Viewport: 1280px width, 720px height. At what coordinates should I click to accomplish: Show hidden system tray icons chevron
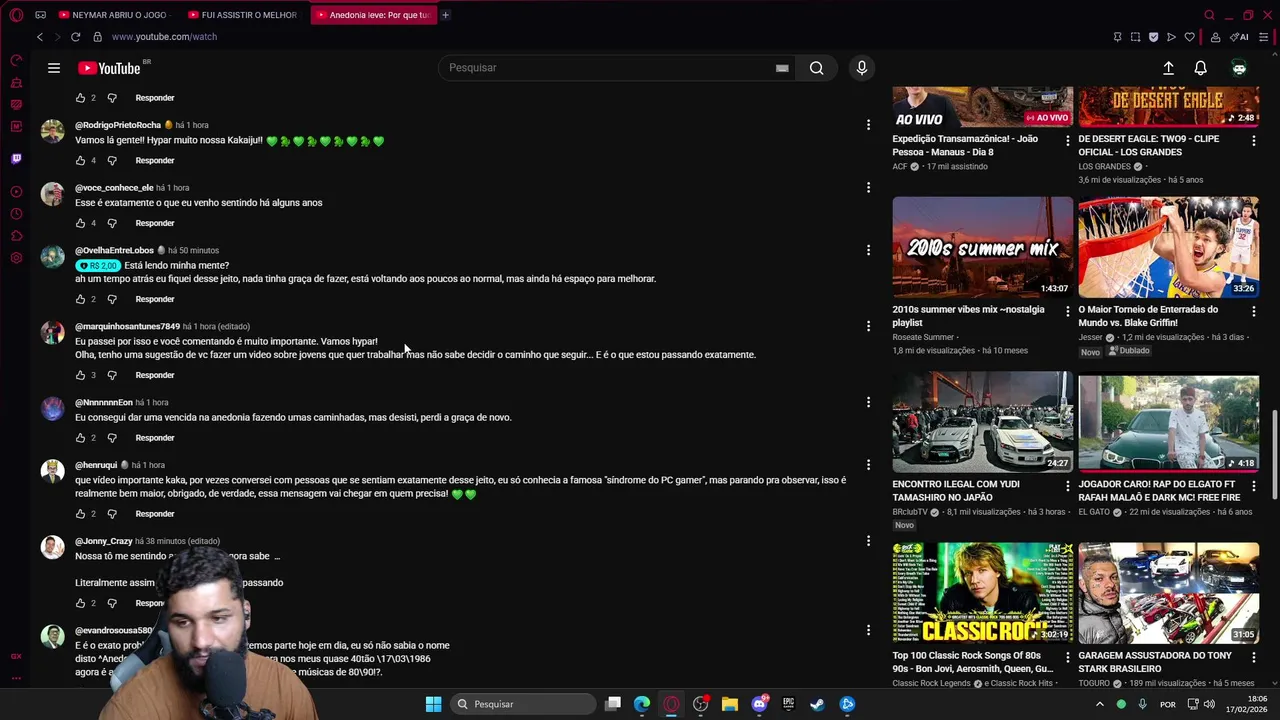click(x=1099, y=704)
